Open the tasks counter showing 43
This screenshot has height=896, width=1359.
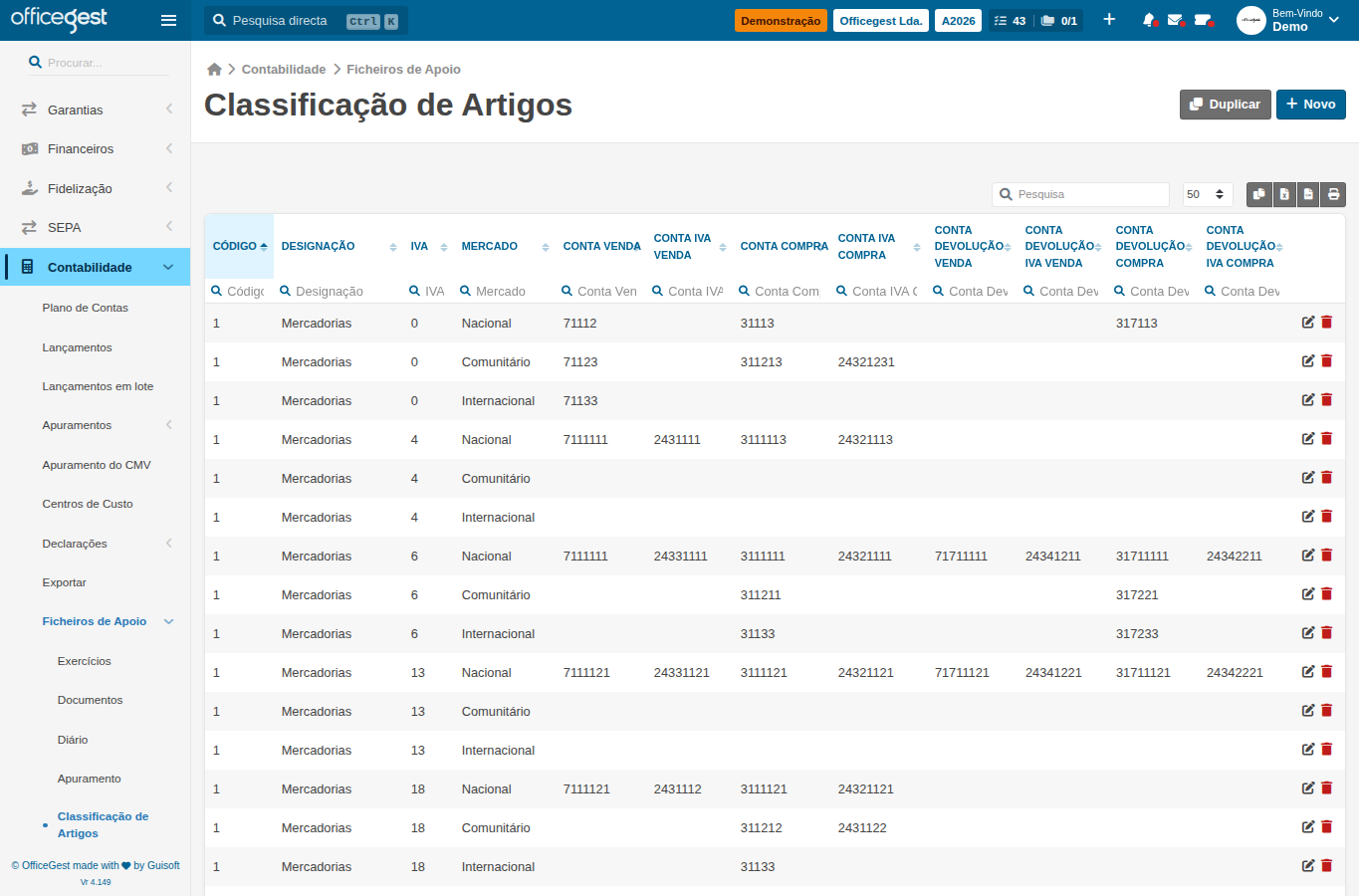click(x=1010, y=20)
